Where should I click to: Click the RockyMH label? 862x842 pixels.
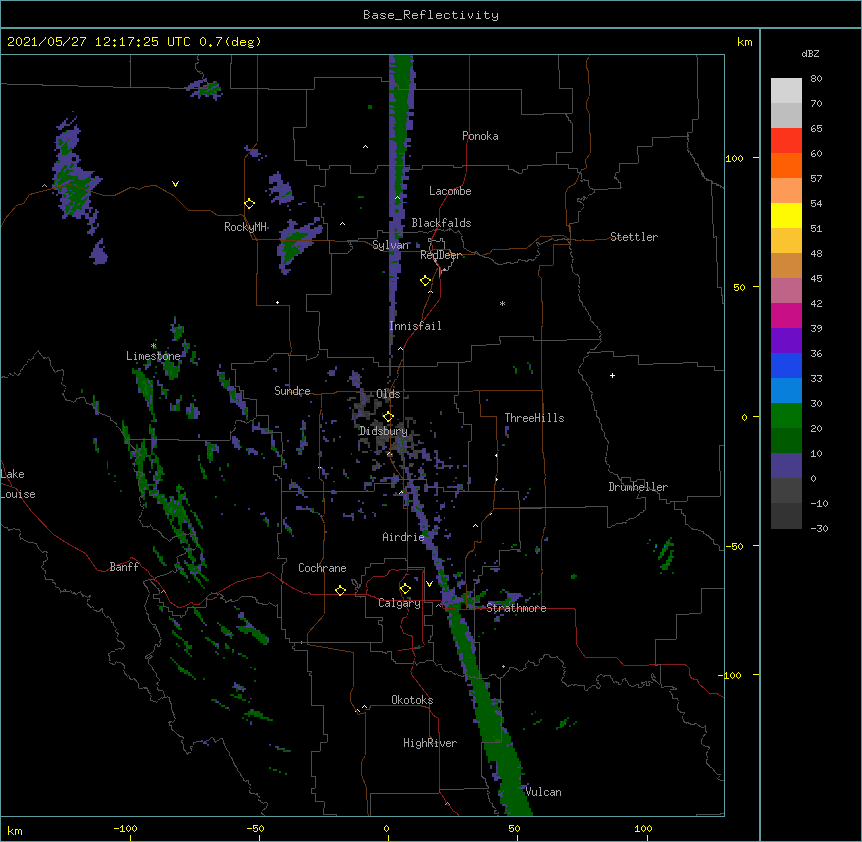tap(245, 227)
